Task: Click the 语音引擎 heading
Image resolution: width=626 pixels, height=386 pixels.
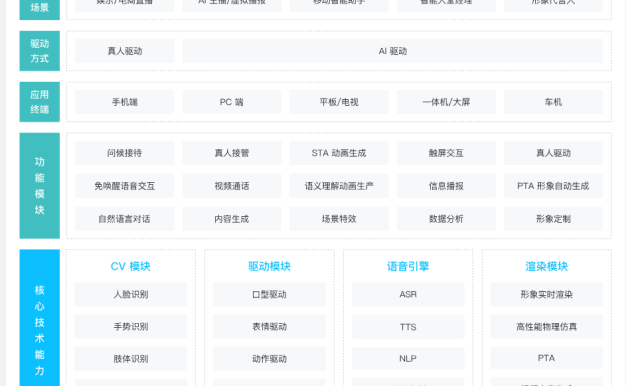Action: tap(408, 266)
